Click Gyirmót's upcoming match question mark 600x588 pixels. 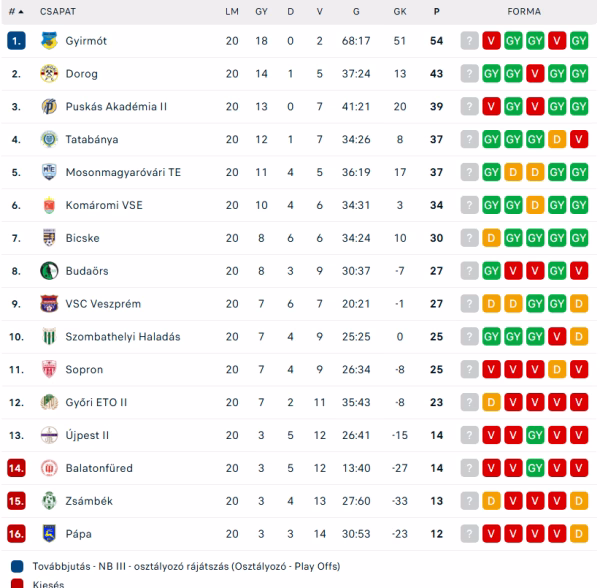(x=469, y=41)
